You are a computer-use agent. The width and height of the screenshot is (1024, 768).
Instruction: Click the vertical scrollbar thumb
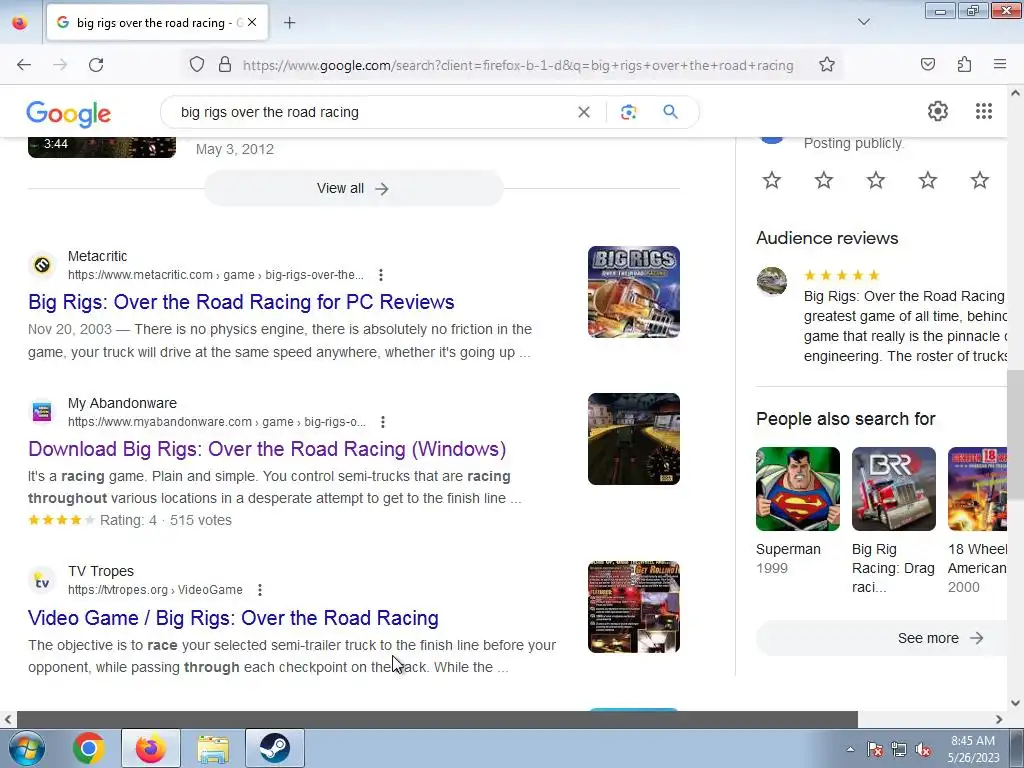click(1015, 435)
